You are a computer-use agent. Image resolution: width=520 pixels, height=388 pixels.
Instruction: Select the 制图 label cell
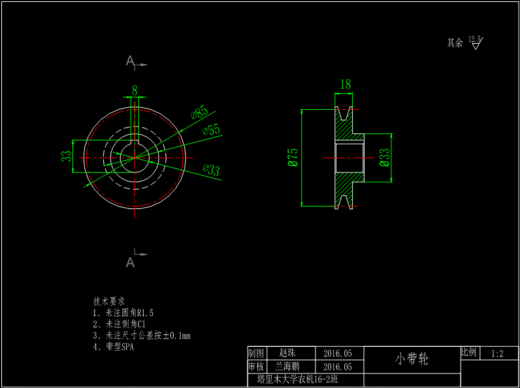point(256,353)
